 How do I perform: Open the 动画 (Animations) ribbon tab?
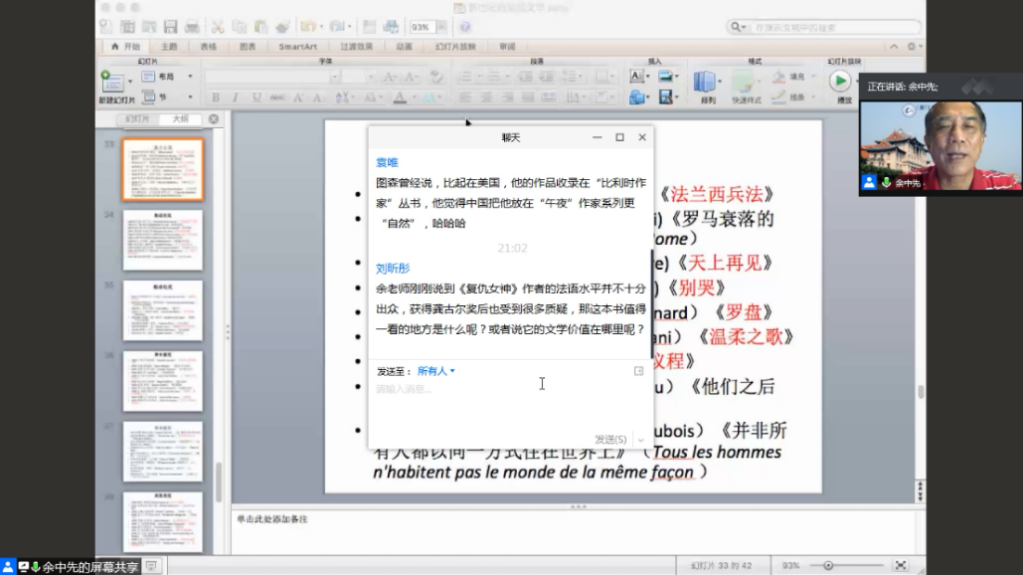coord(404,47)
